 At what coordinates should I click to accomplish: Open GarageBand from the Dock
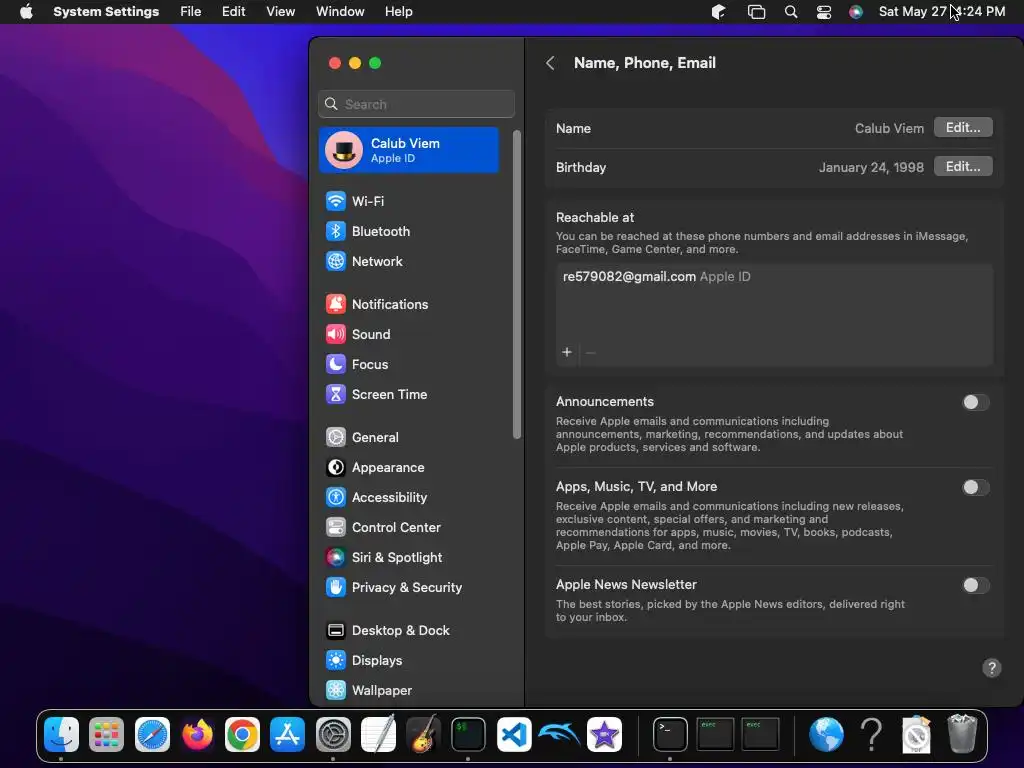coord(423,735)
